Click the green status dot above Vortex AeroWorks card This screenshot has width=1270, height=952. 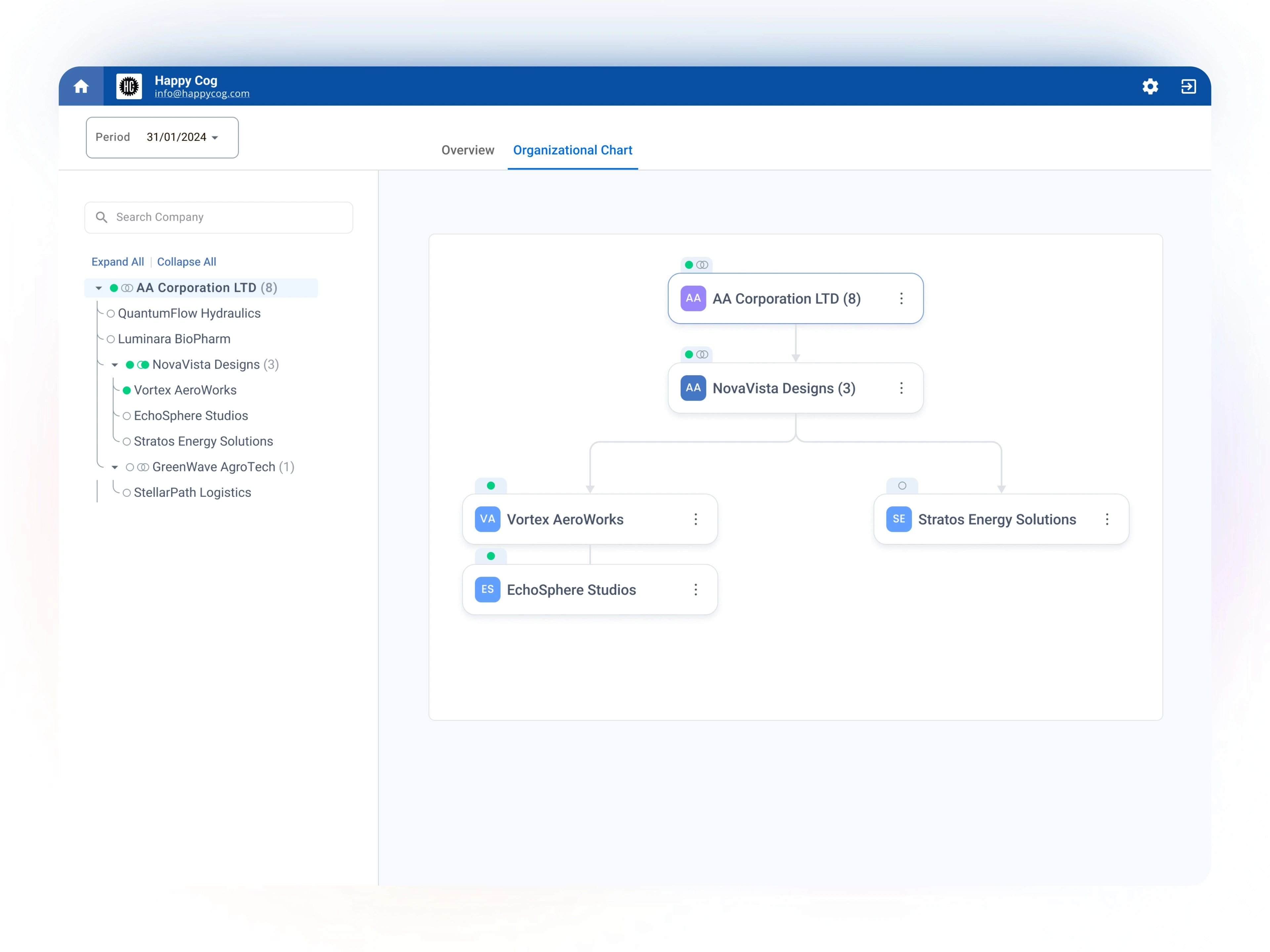click(x=491, y=486)
